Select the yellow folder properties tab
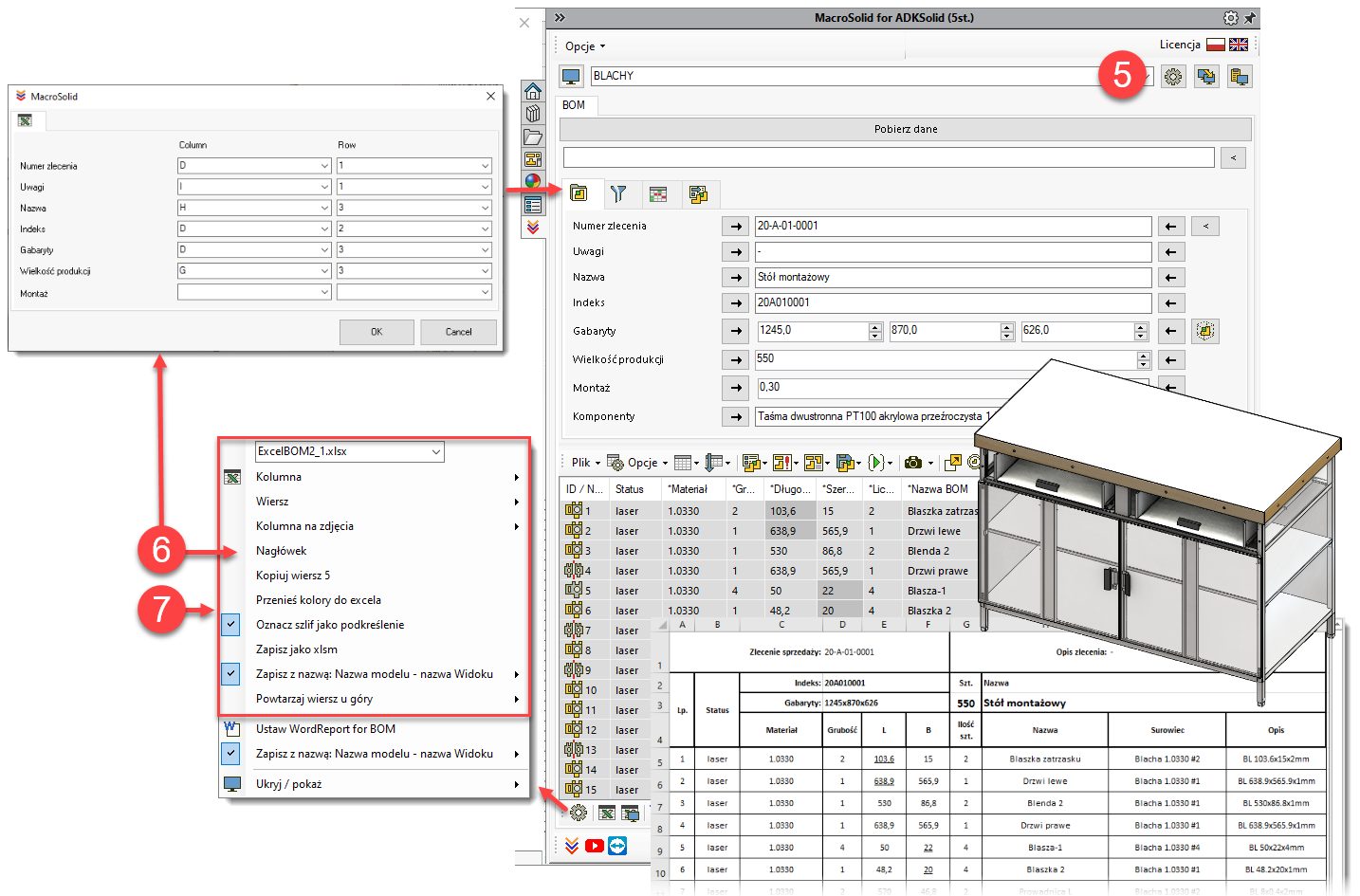 [579, 193]
